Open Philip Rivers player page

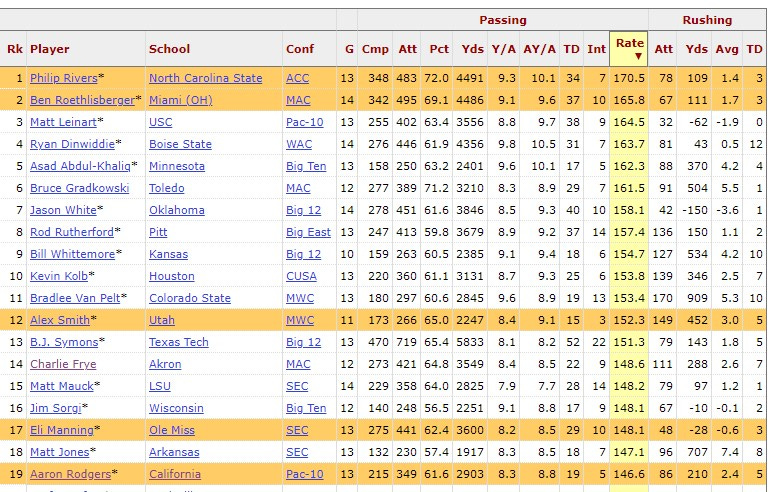[63, 78]
